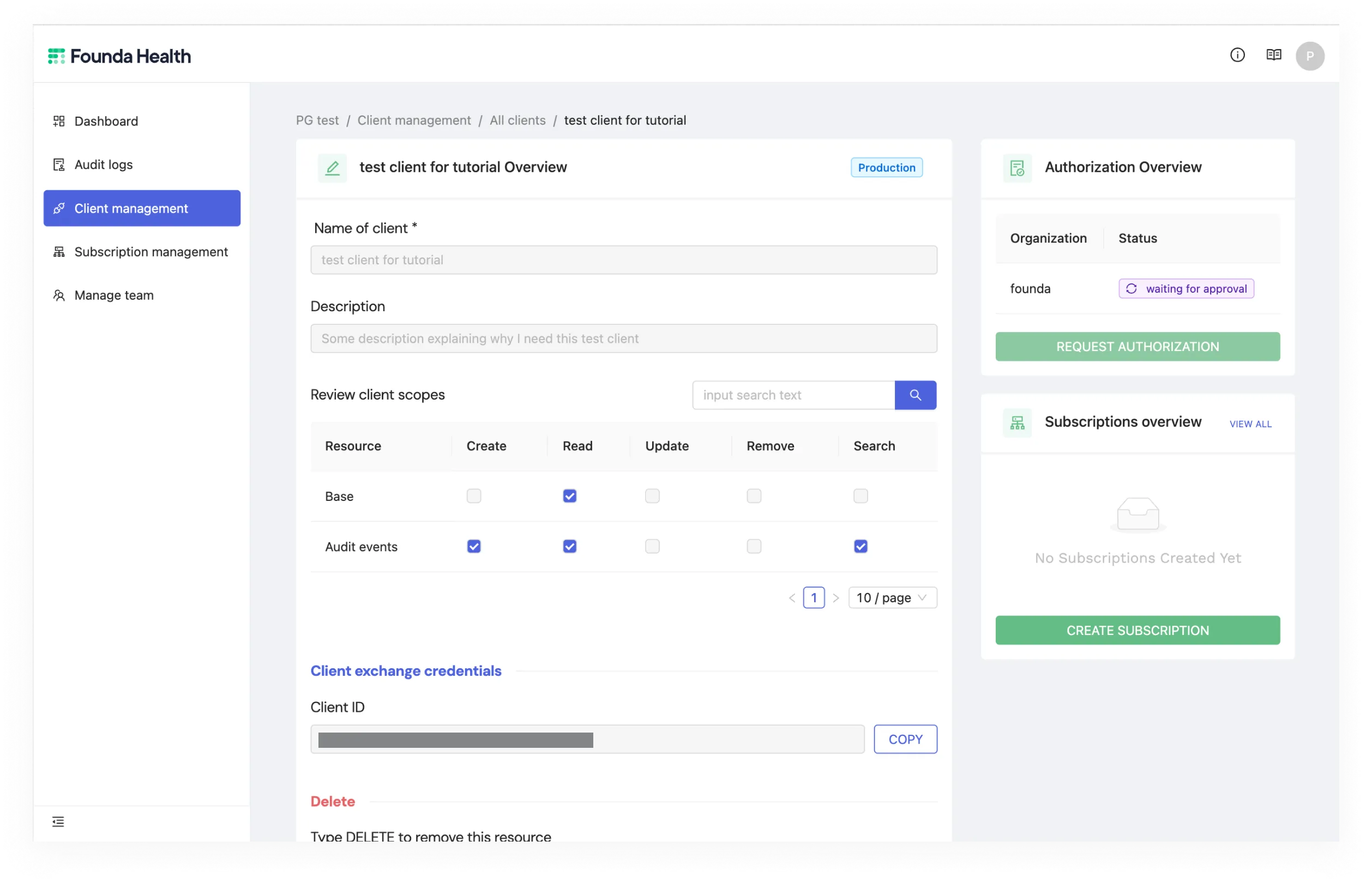Open the user avatar P menu
Image resolution: width=1372 pixels, height=883 pixels.
[1309, 56]
